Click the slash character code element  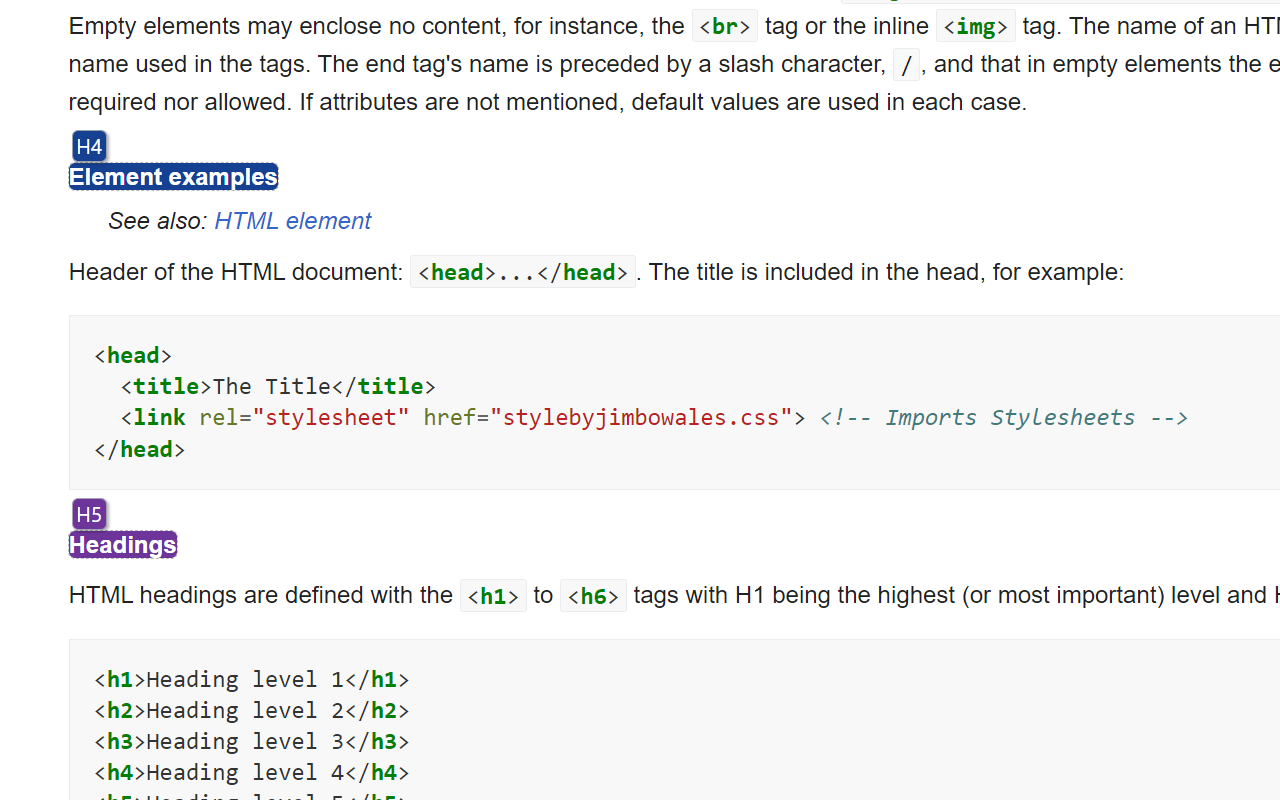point(906,64)
